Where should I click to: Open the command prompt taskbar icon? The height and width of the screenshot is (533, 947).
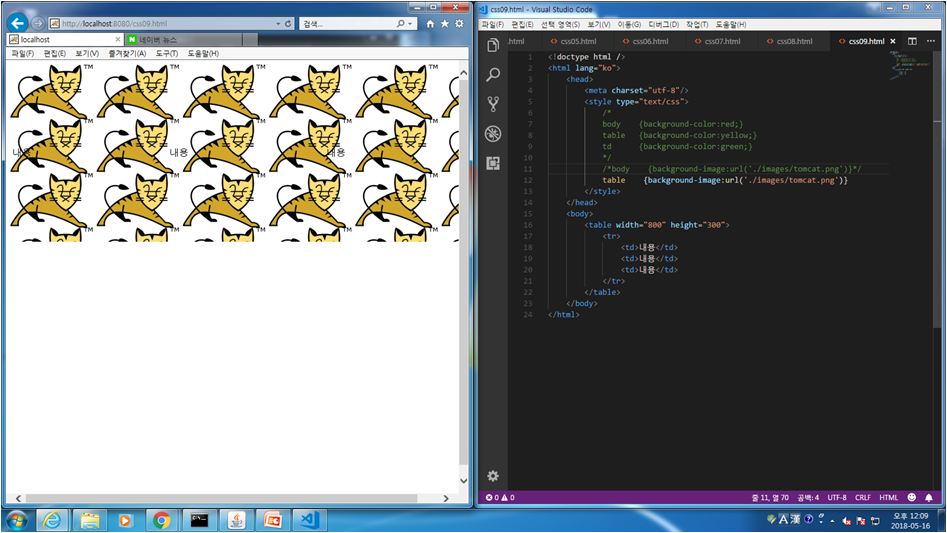pos(199,520)
